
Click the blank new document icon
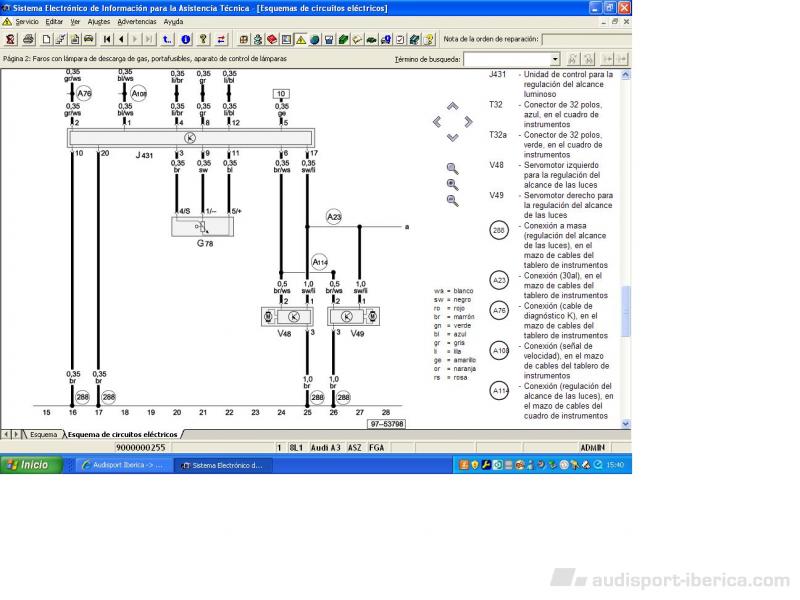tap(46, 39)
